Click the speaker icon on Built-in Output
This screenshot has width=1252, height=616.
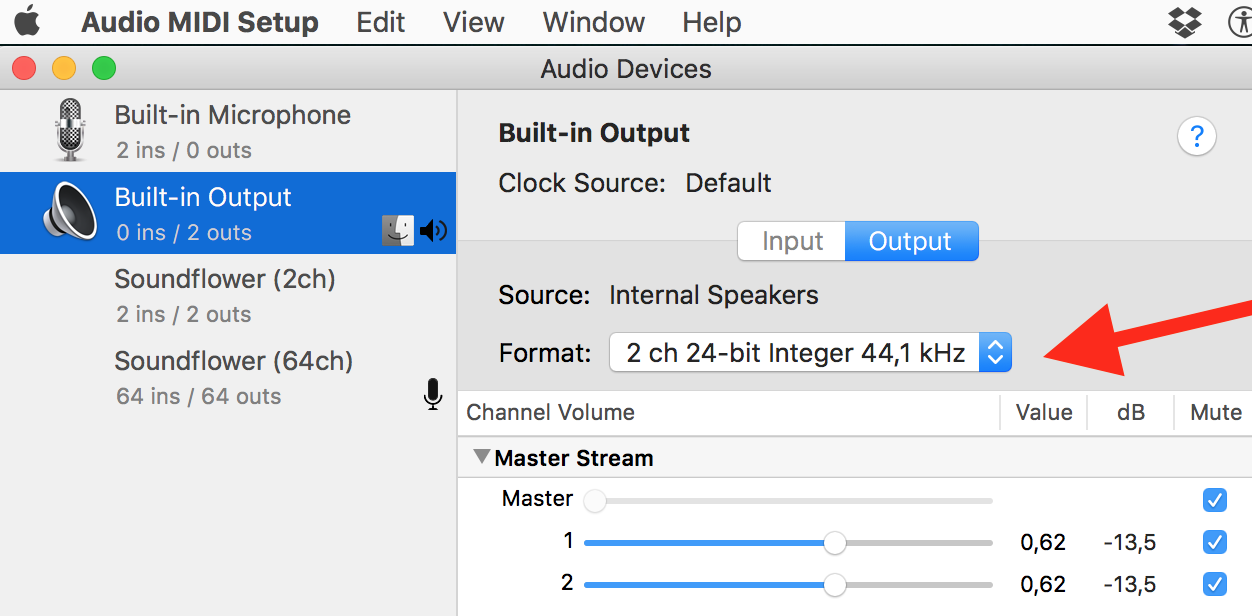[433, 230]
